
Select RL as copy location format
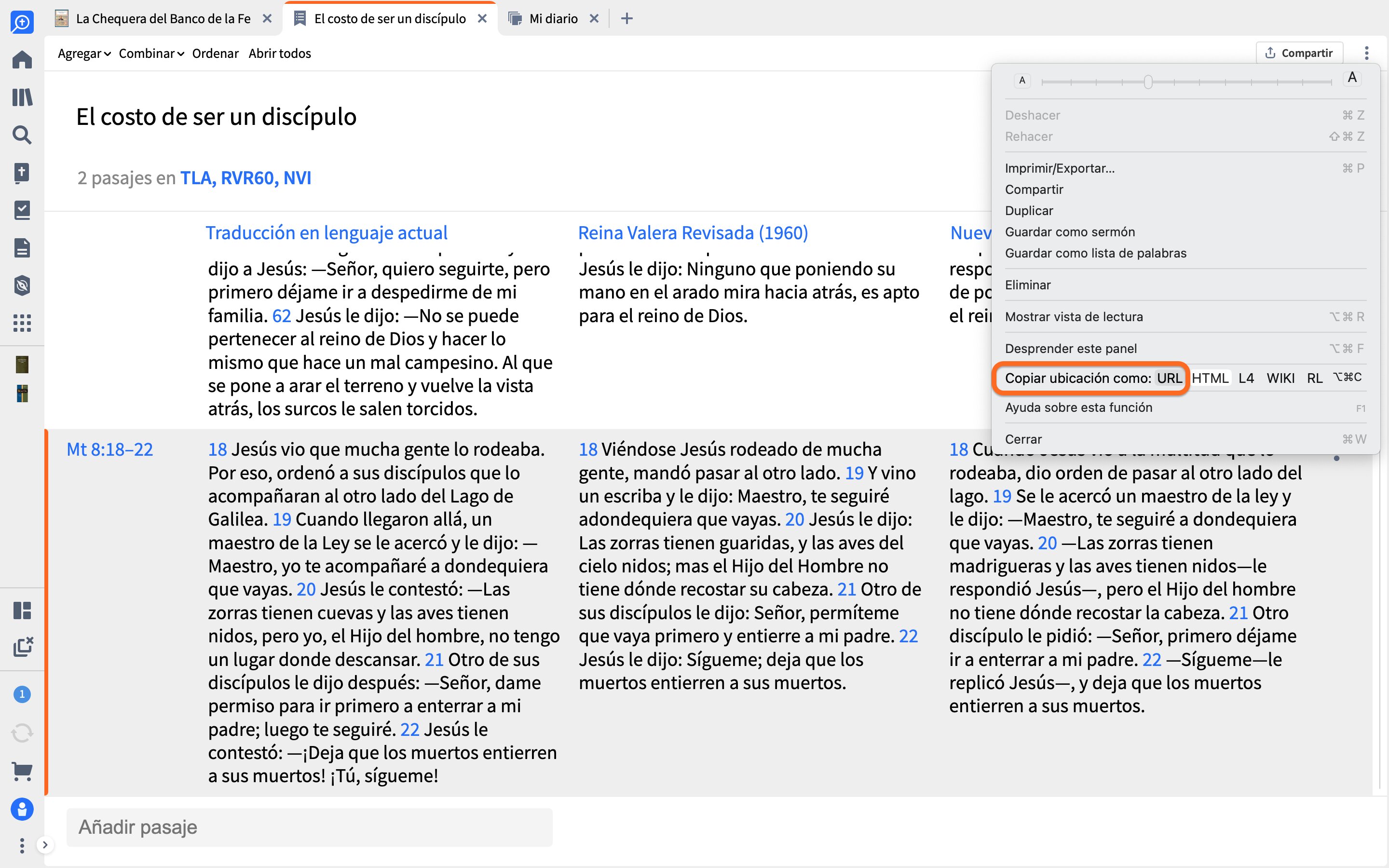coord(1314,378)
